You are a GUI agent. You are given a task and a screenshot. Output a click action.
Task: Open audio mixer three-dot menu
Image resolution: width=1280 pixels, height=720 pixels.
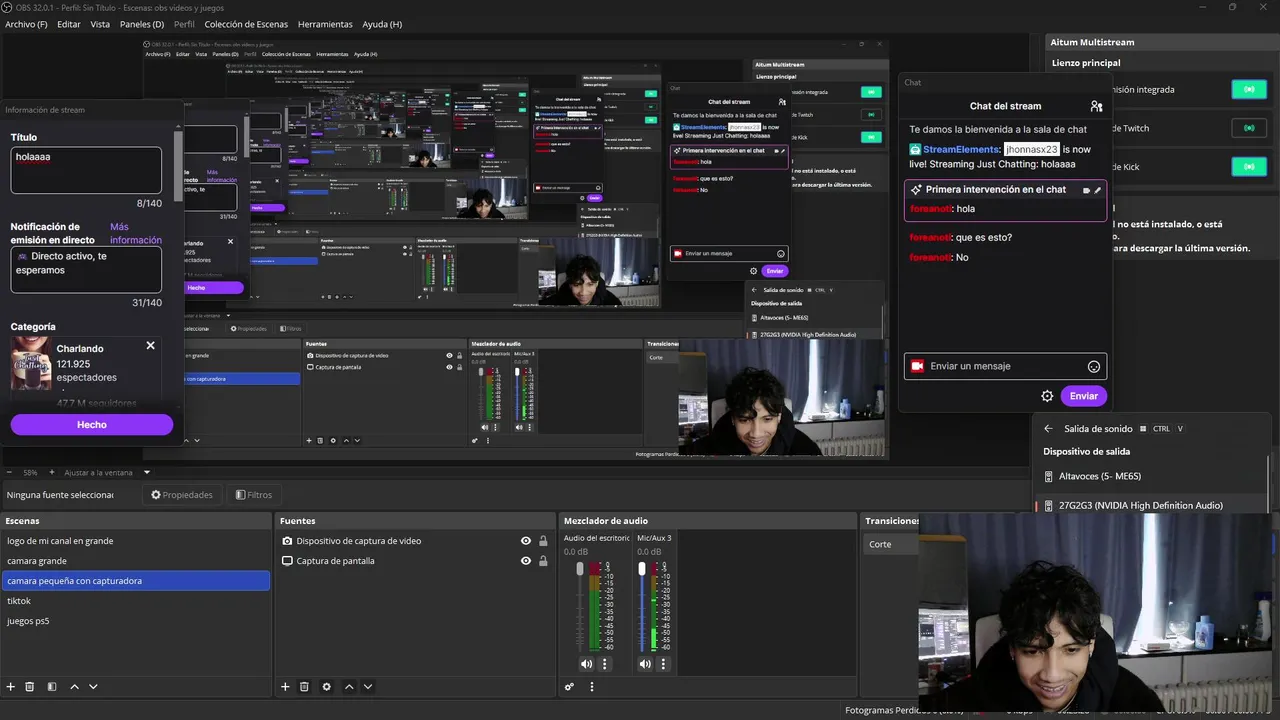click(592, 687)
